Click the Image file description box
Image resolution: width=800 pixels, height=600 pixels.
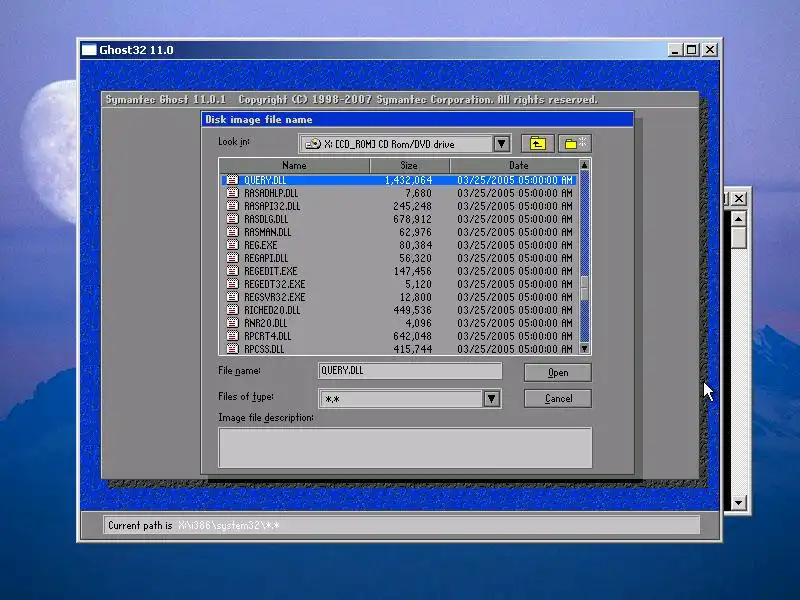[405, 447]
